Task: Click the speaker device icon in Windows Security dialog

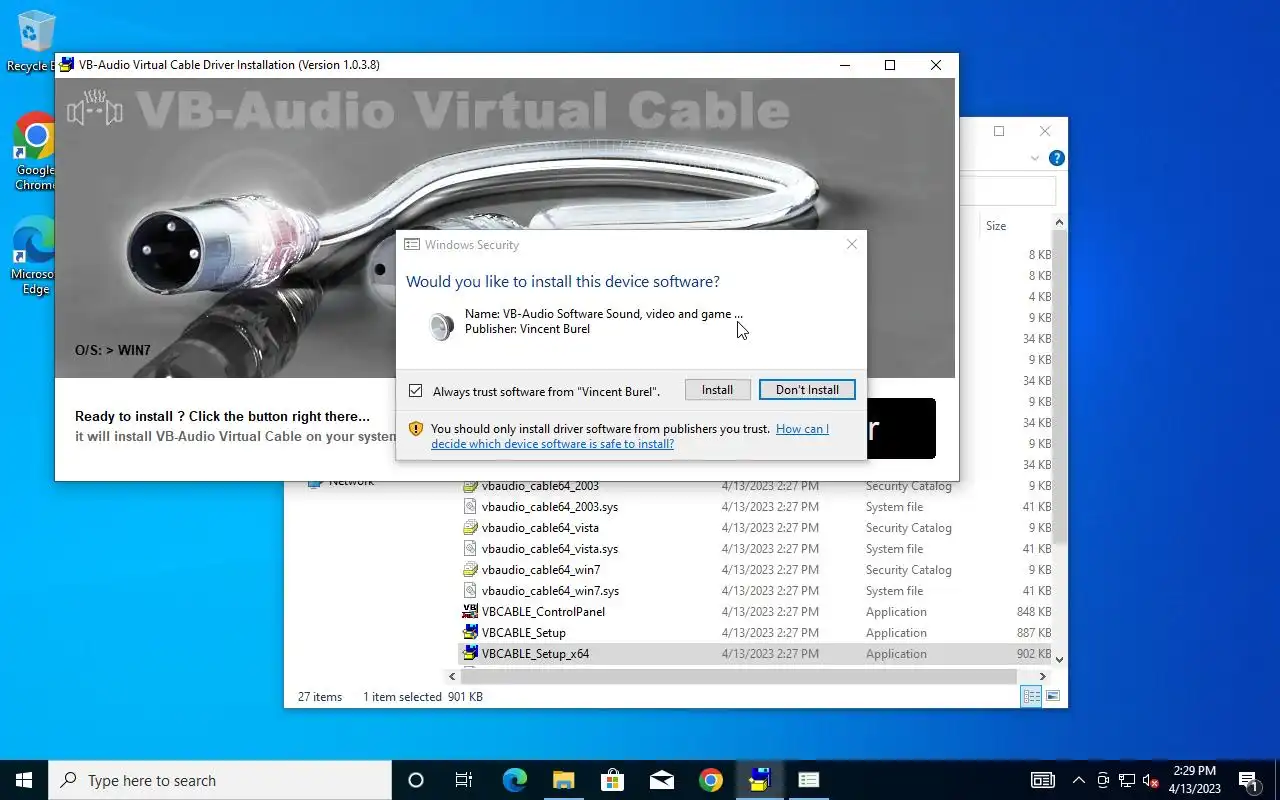Action: pos(441,326)
